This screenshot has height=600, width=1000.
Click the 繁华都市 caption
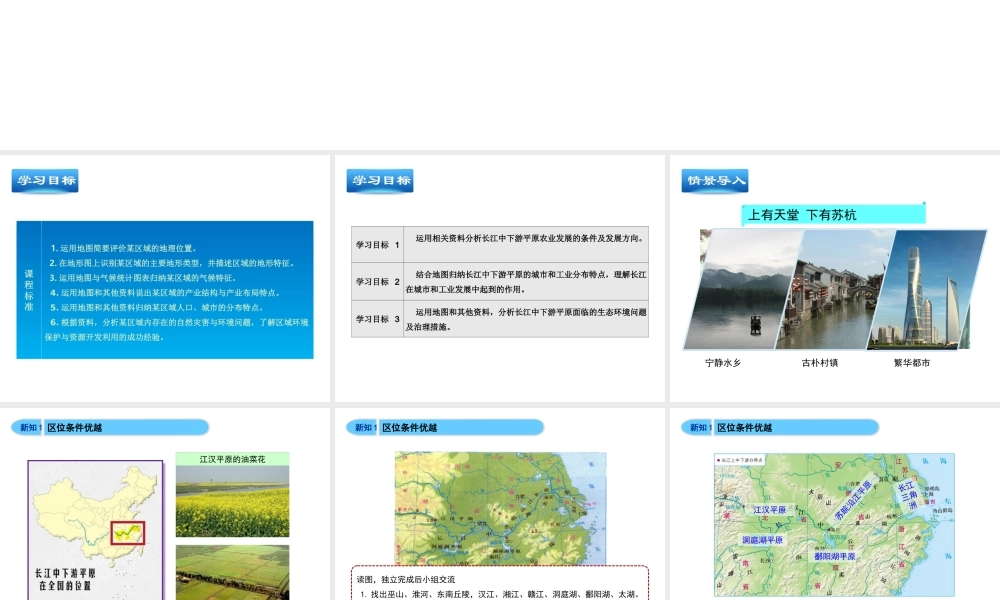911,363
